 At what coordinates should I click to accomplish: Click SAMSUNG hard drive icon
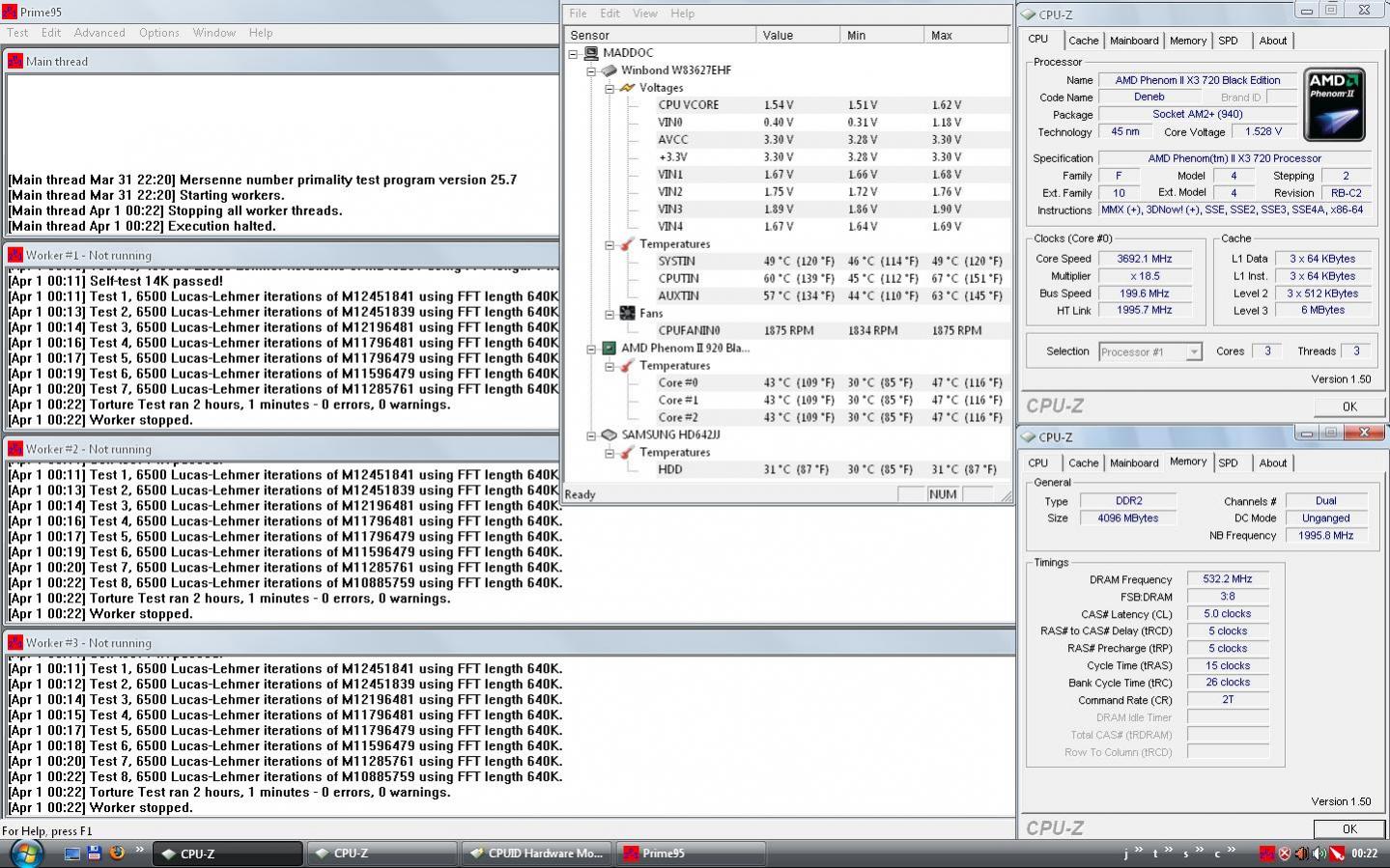coord(609,435)
